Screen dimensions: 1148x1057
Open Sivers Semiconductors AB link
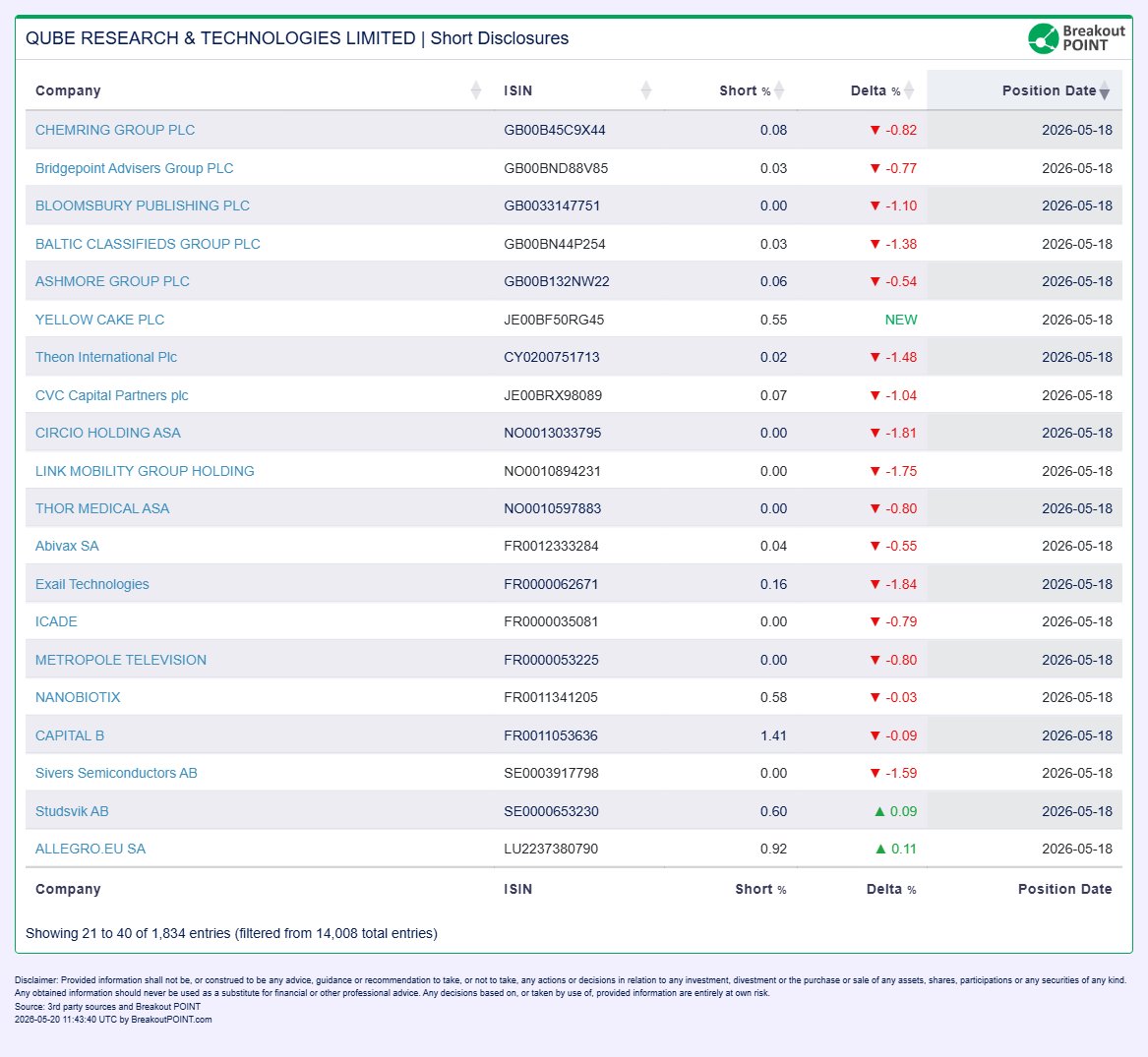(x=116, y=773)
